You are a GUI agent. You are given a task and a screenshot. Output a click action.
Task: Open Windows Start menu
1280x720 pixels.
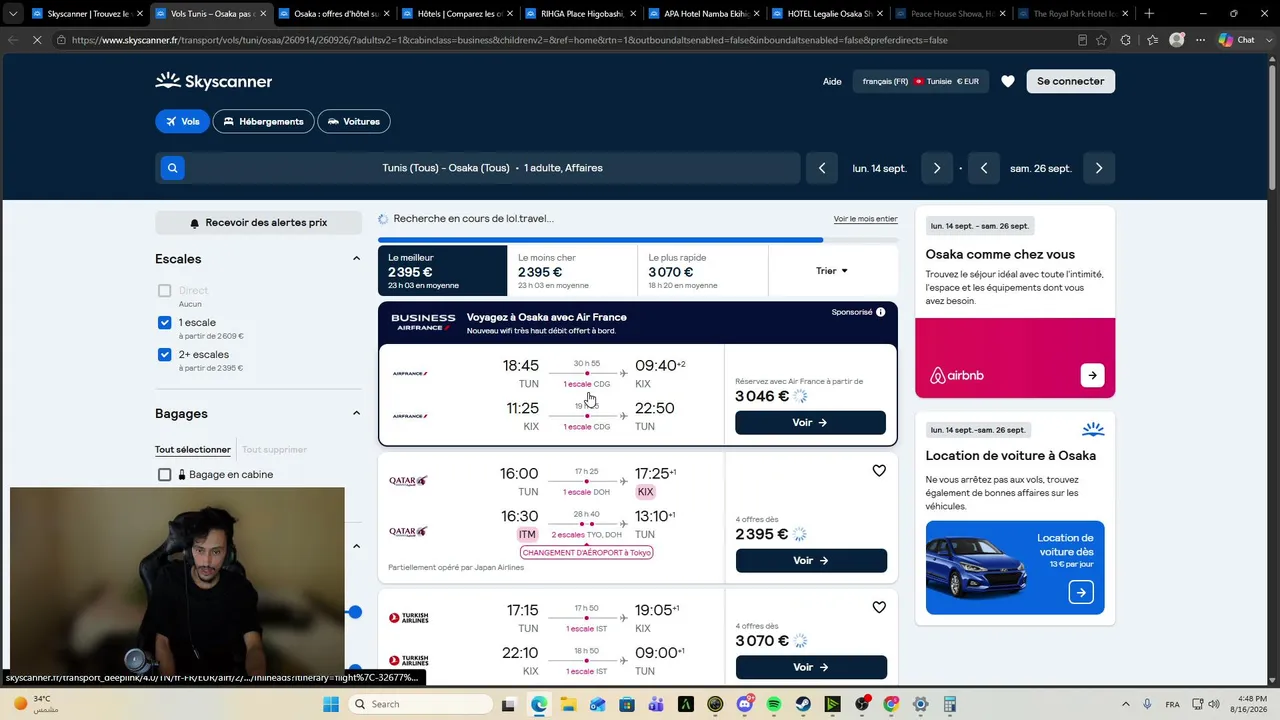coord(331,704)
